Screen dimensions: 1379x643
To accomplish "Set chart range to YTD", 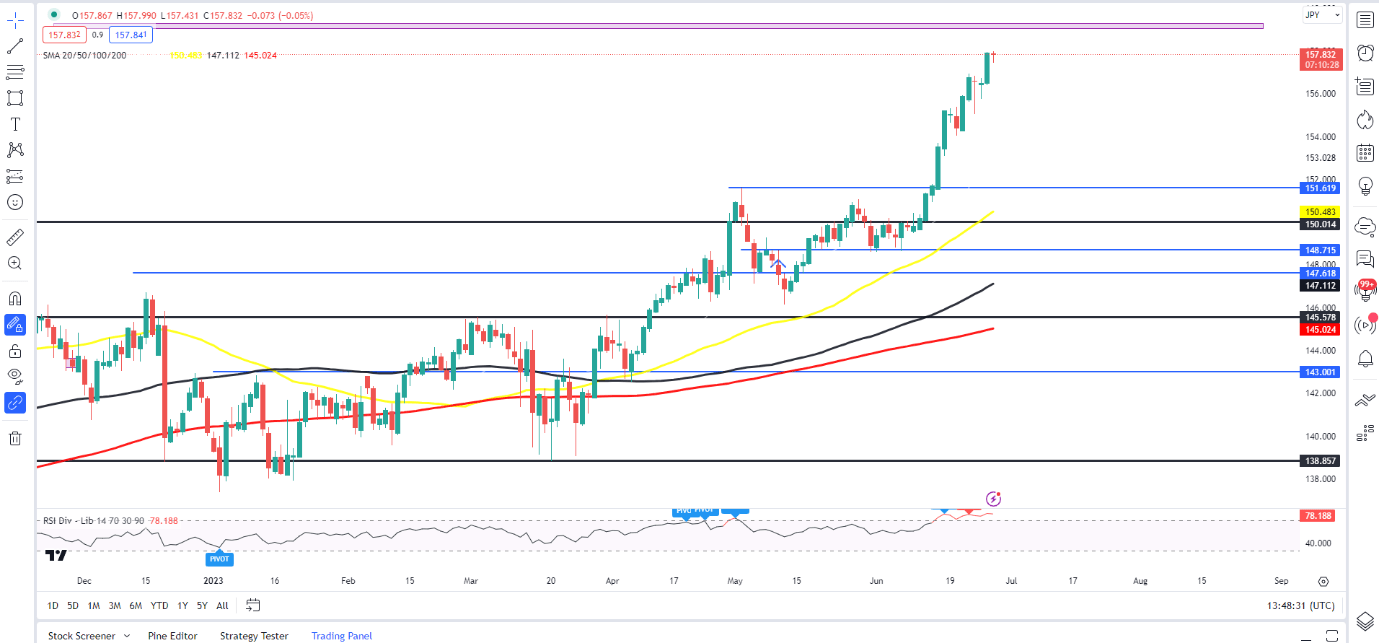I will pos(160,605).
